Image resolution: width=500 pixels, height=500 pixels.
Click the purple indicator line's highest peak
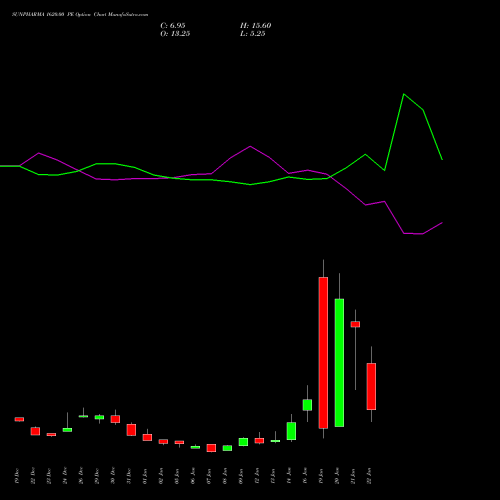click(250, 146)
